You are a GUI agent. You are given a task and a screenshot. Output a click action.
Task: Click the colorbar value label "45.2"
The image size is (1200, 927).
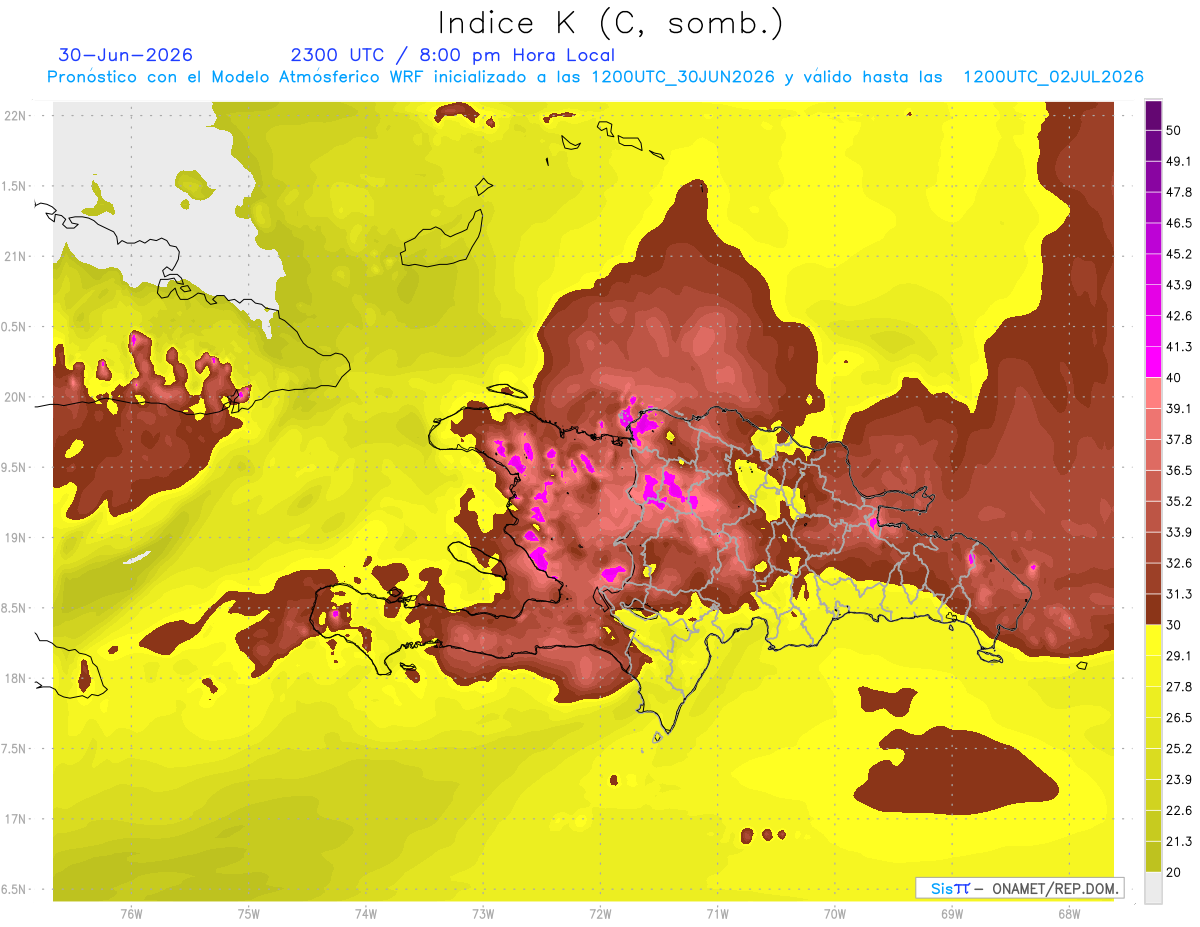1179,254
